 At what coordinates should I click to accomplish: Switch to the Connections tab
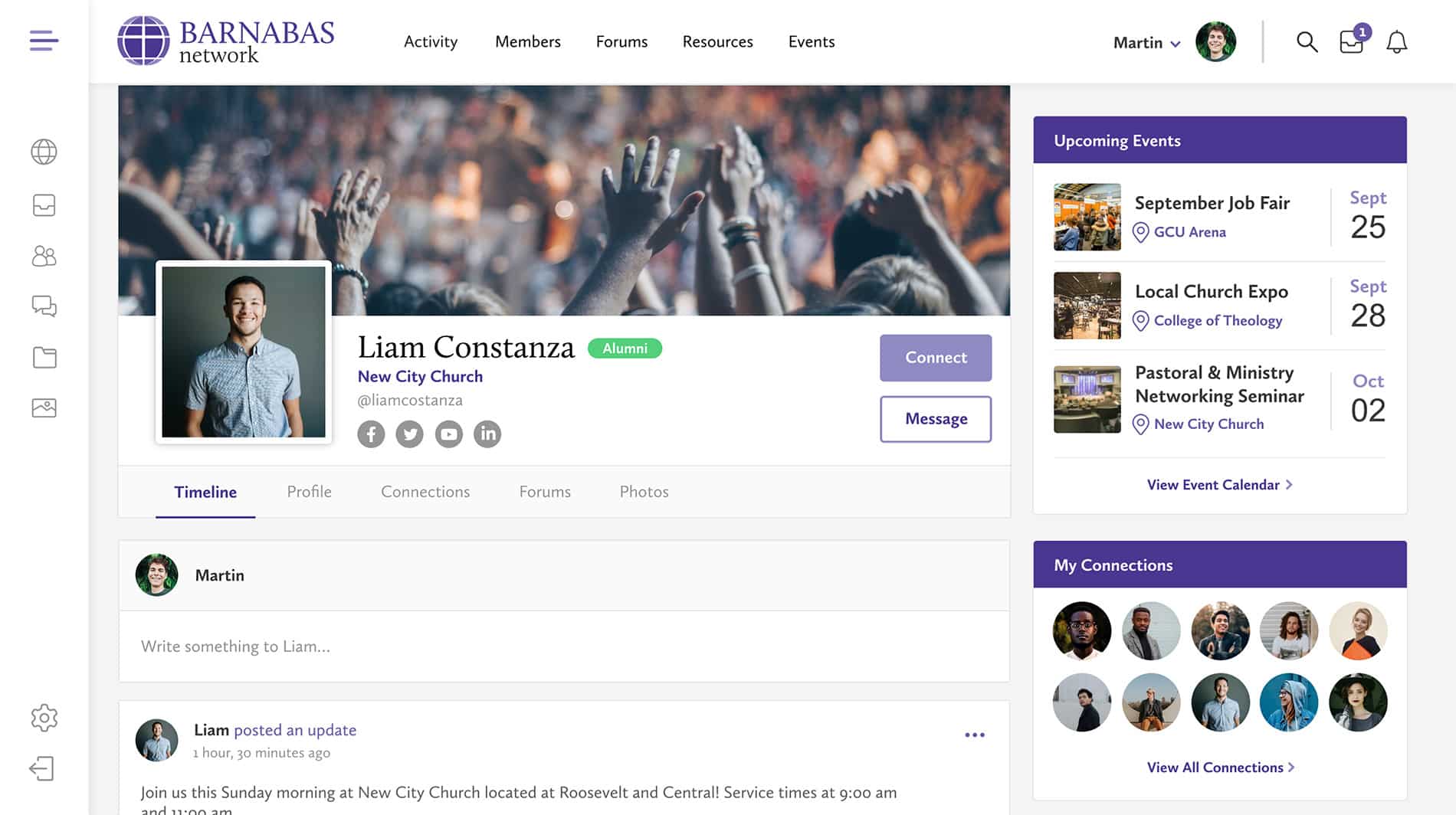click(x=425, y=492)
